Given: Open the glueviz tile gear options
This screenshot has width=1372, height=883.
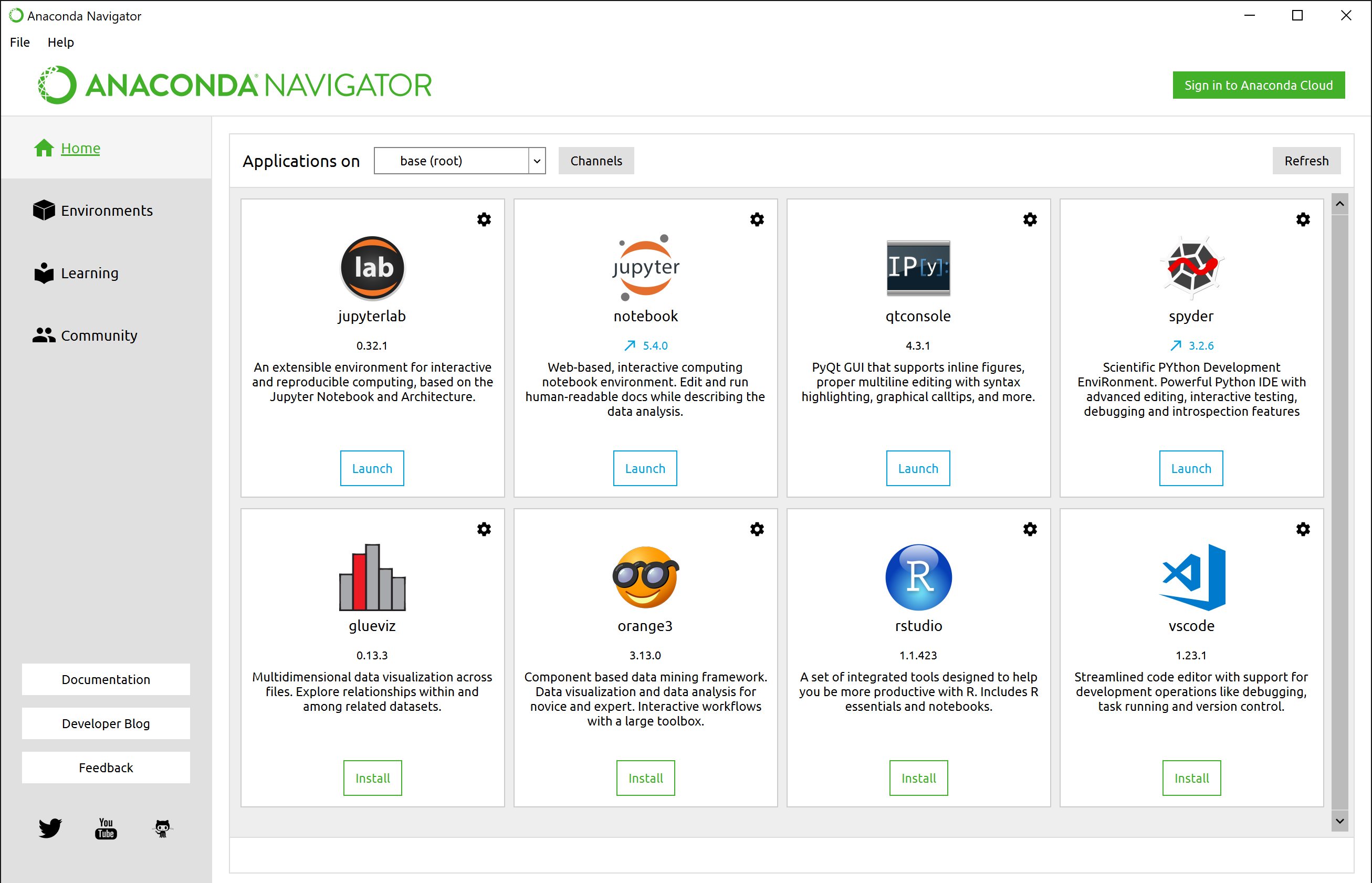Looking at the screenshot, I should (x=484, y=529).
